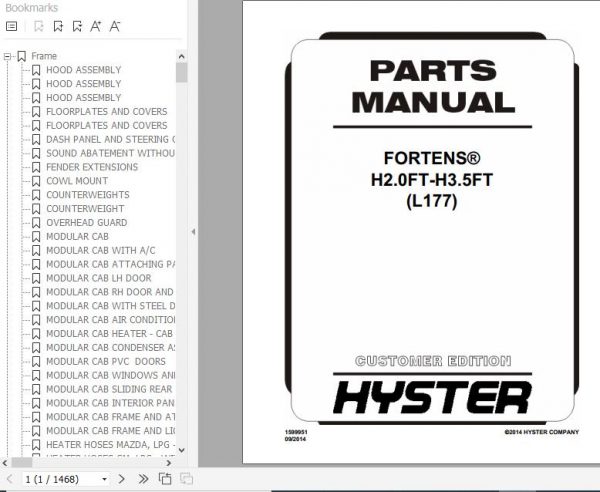The height and width of the screenshot is (492, 600).
Task: Open the DASH PANEL AND STEERING bookmark
Action: tap(110, 139)
